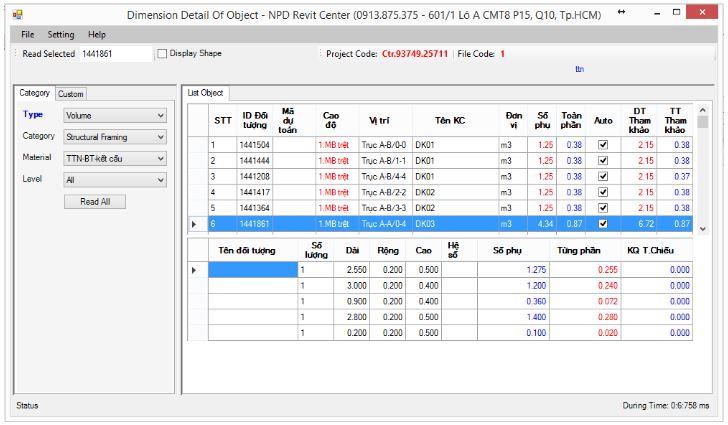
Task: Click the row selector arrow of row 6
Action: point(194,224)
